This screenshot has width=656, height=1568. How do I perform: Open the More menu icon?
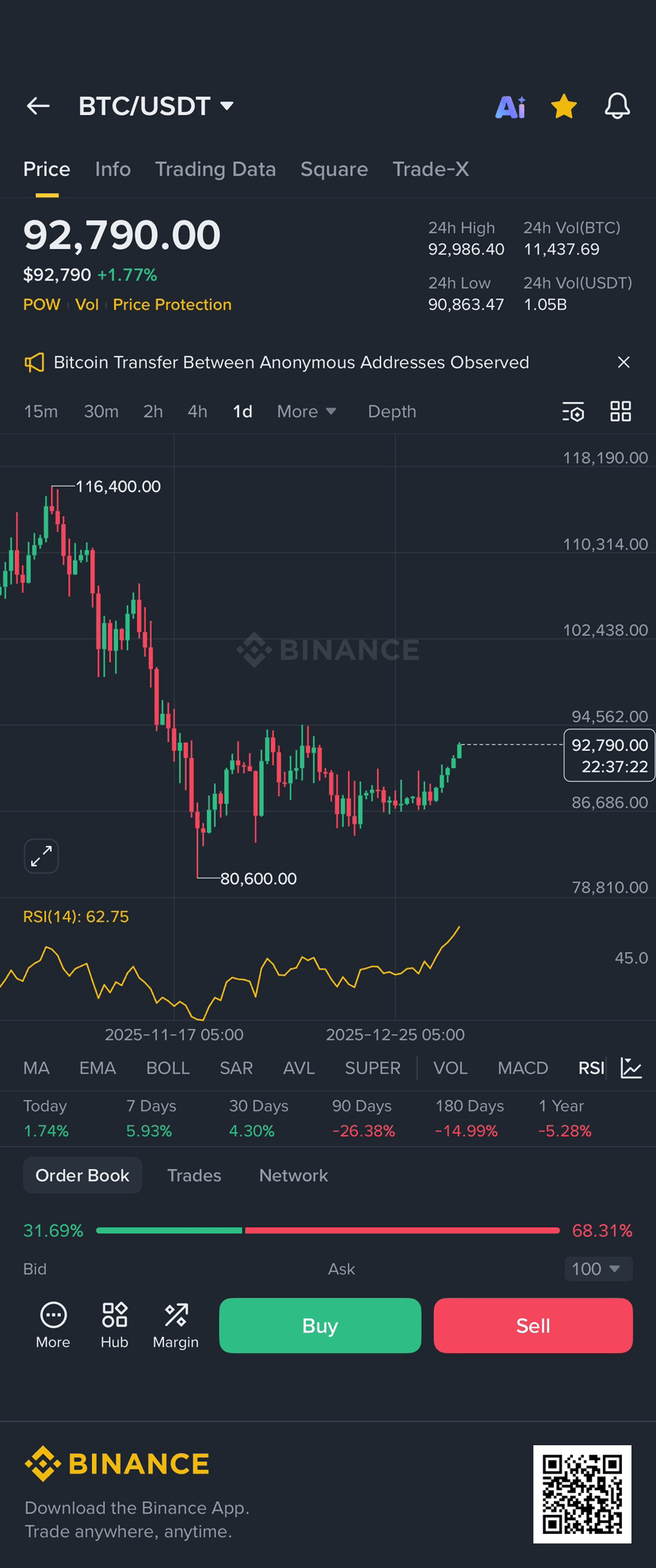pyautogui.click(x=53, y=1325)
